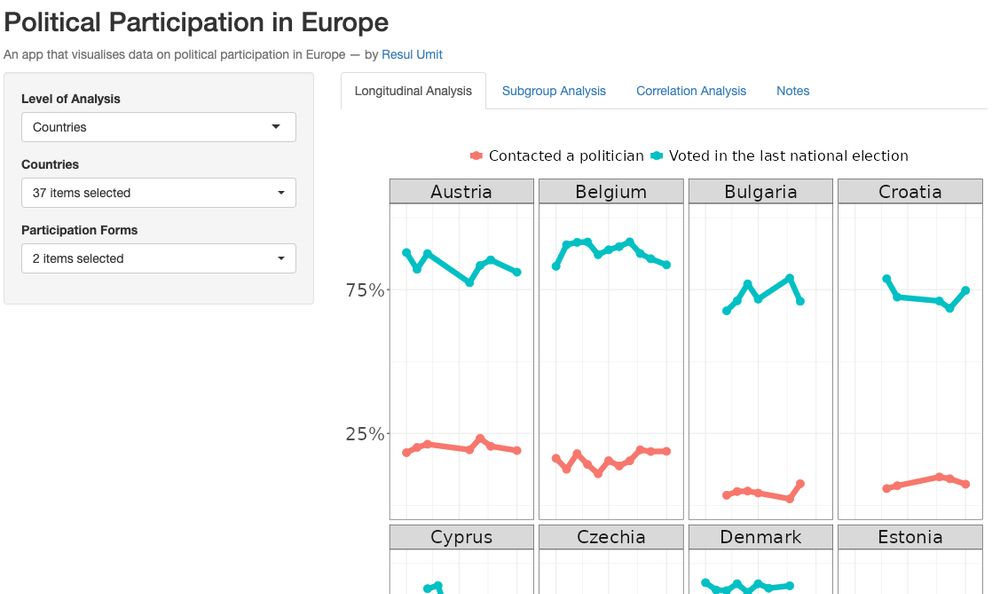Switch to the Longitudinal Analysis tab
This screenshot has width=1000, height=594.
tap(413, 91)
